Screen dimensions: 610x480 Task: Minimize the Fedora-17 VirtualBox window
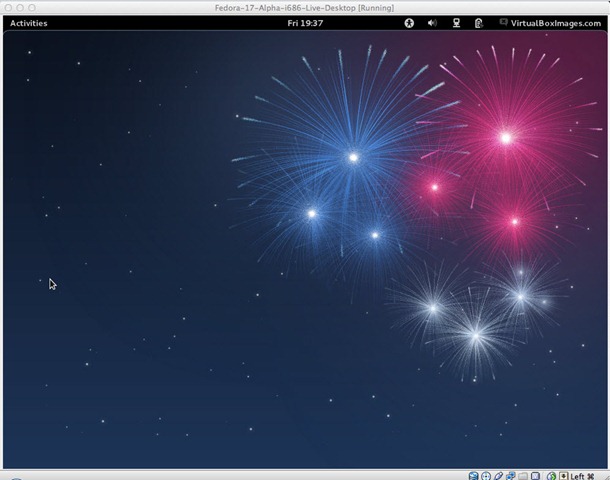point(20,7)
